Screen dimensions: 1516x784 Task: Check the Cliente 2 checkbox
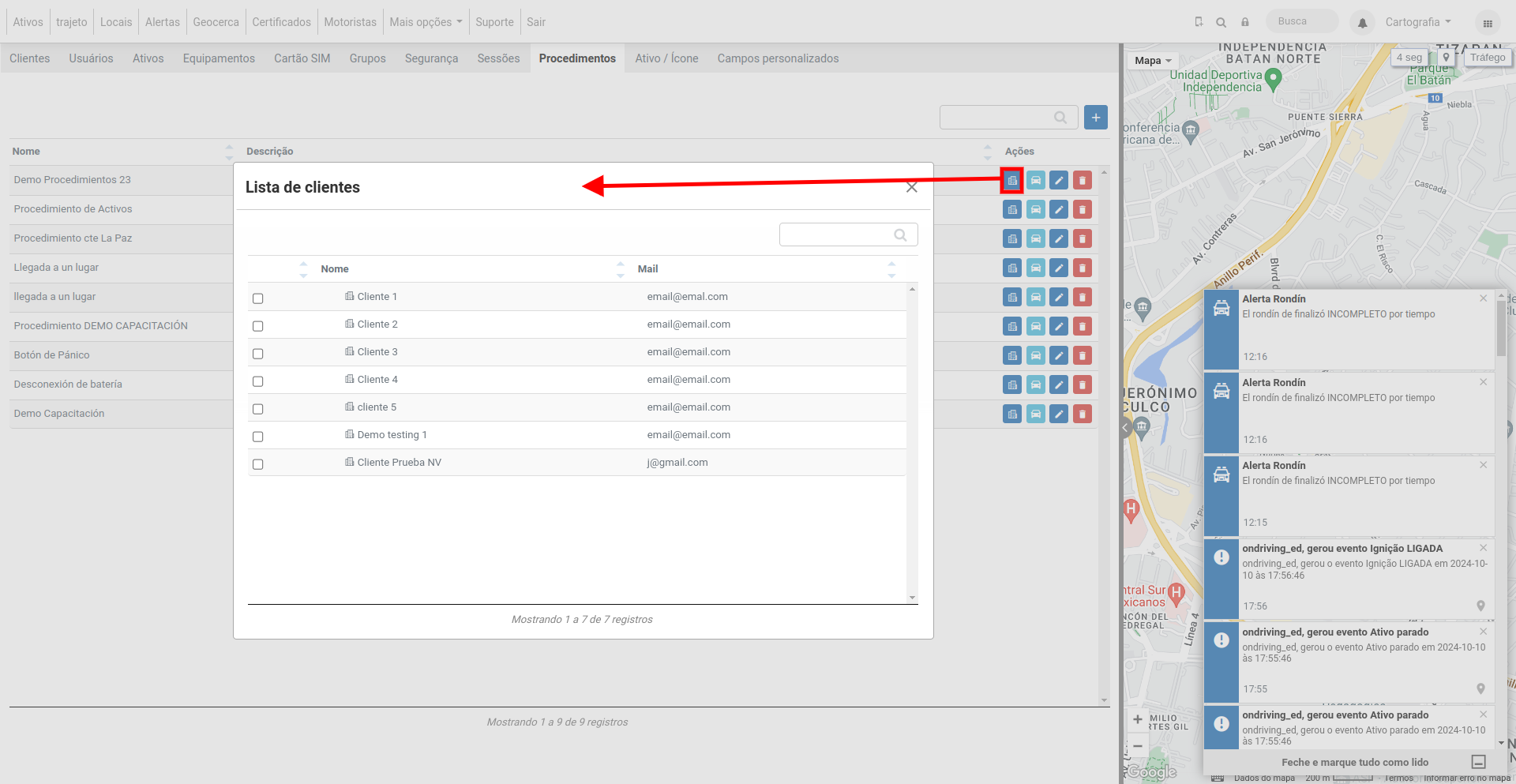click(x=257, y=326)
